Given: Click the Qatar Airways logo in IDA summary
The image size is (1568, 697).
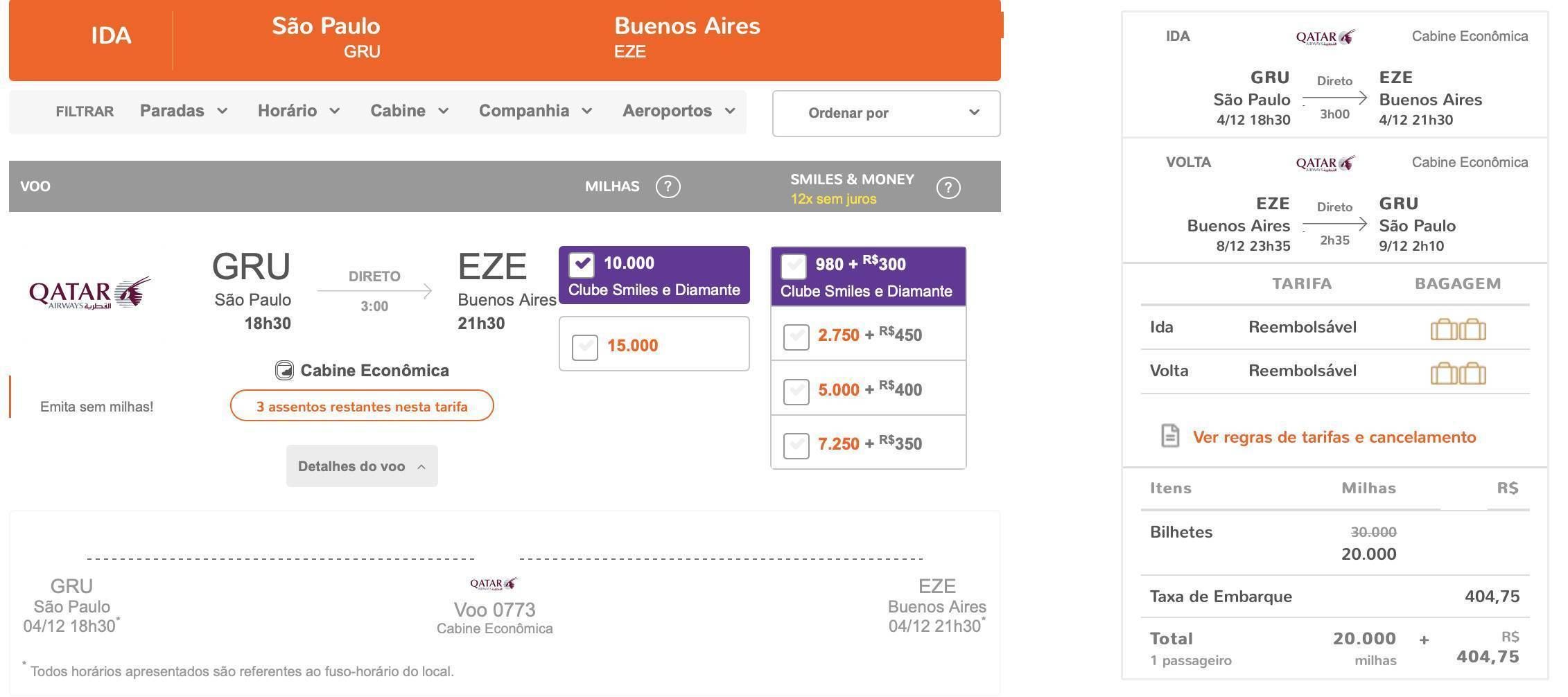Looking at the screenshot, I should (1325, 37).
